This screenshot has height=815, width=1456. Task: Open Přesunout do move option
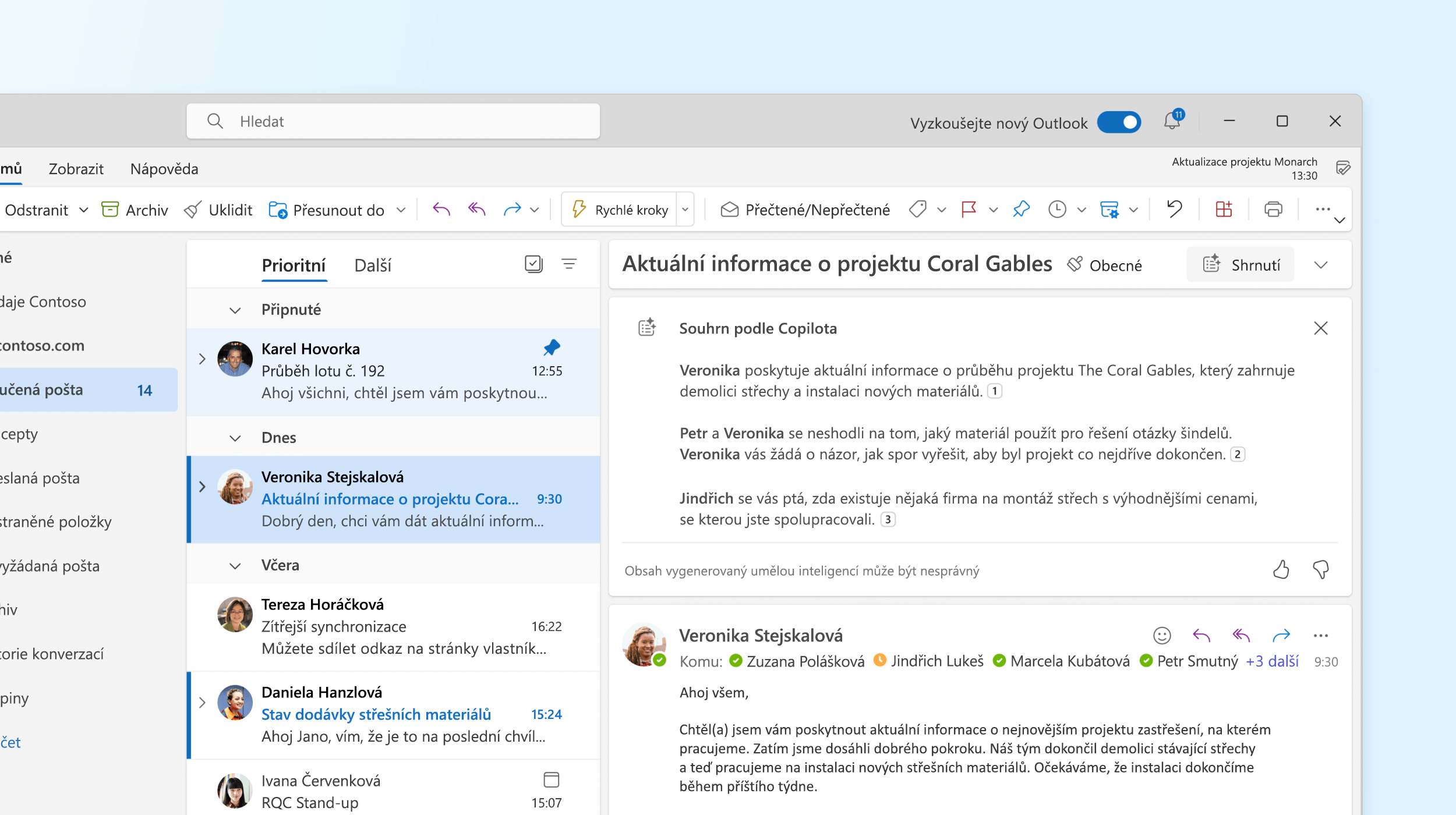tap(327, 210)
